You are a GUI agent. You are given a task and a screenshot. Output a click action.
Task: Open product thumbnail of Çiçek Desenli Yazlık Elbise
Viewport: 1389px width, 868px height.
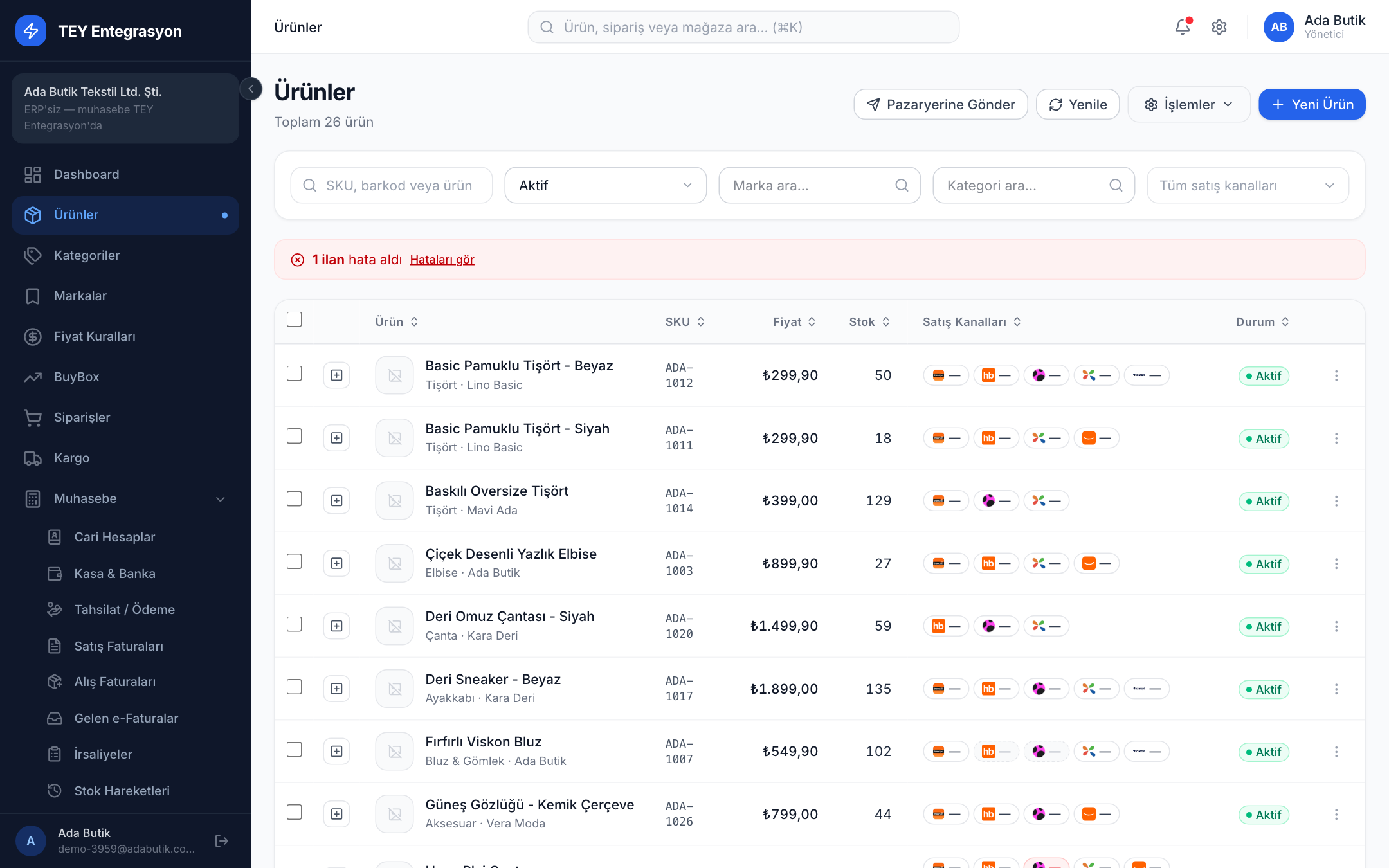[x=394, y=563]
